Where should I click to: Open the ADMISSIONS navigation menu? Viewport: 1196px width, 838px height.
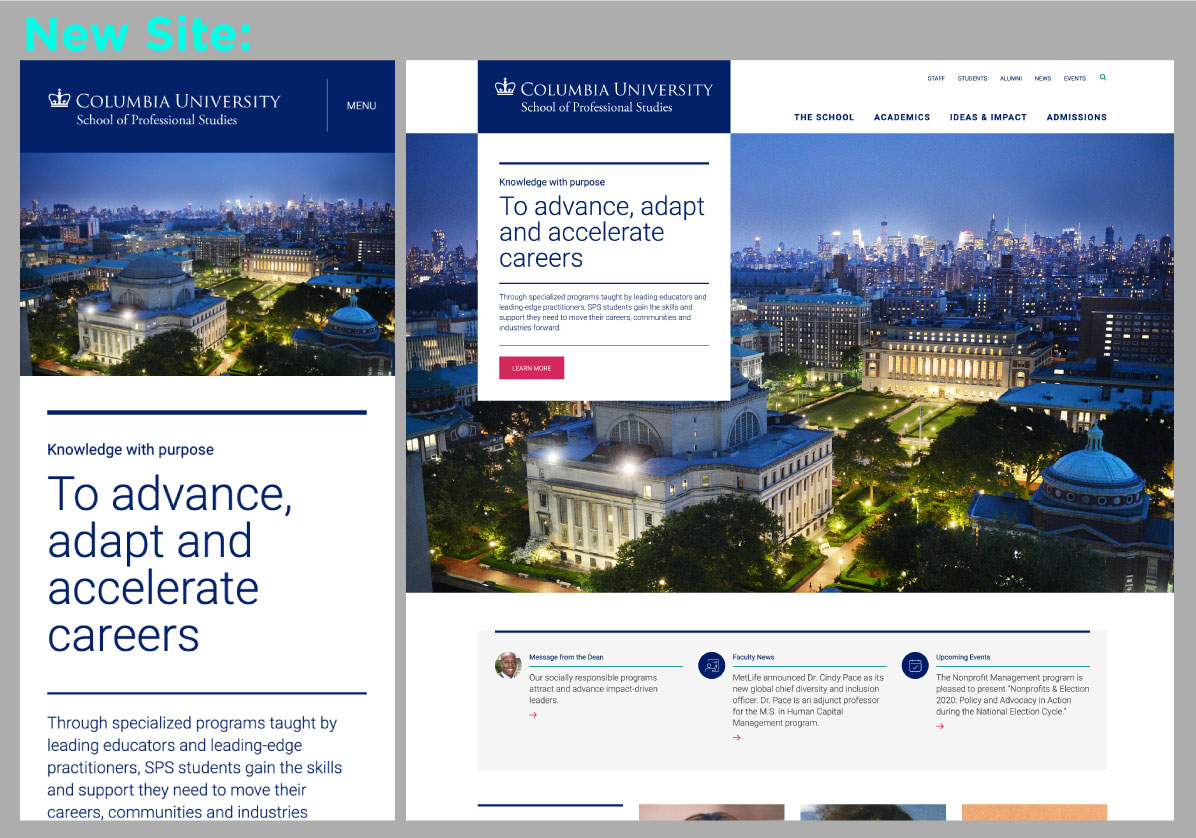[x=1076, y=117]
